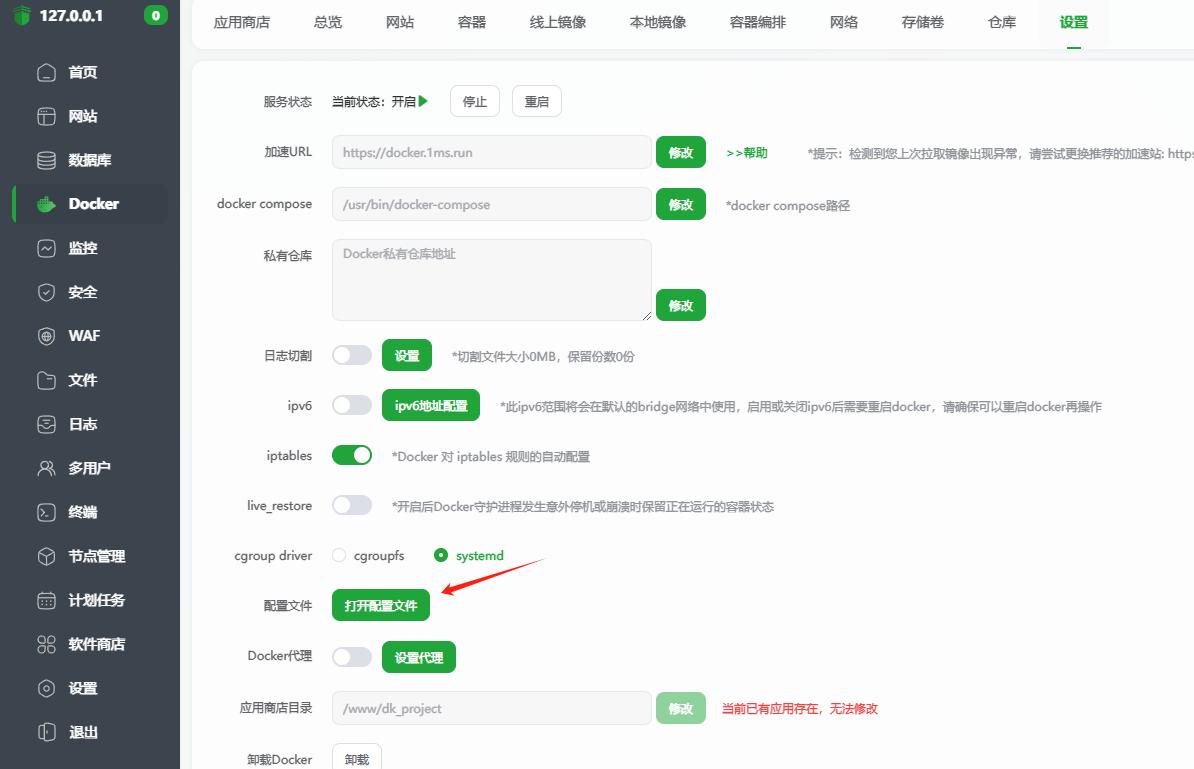The image size is (1194, 769).
Task: Click the 打开配置文件 button
Action: tap(380, 604)
